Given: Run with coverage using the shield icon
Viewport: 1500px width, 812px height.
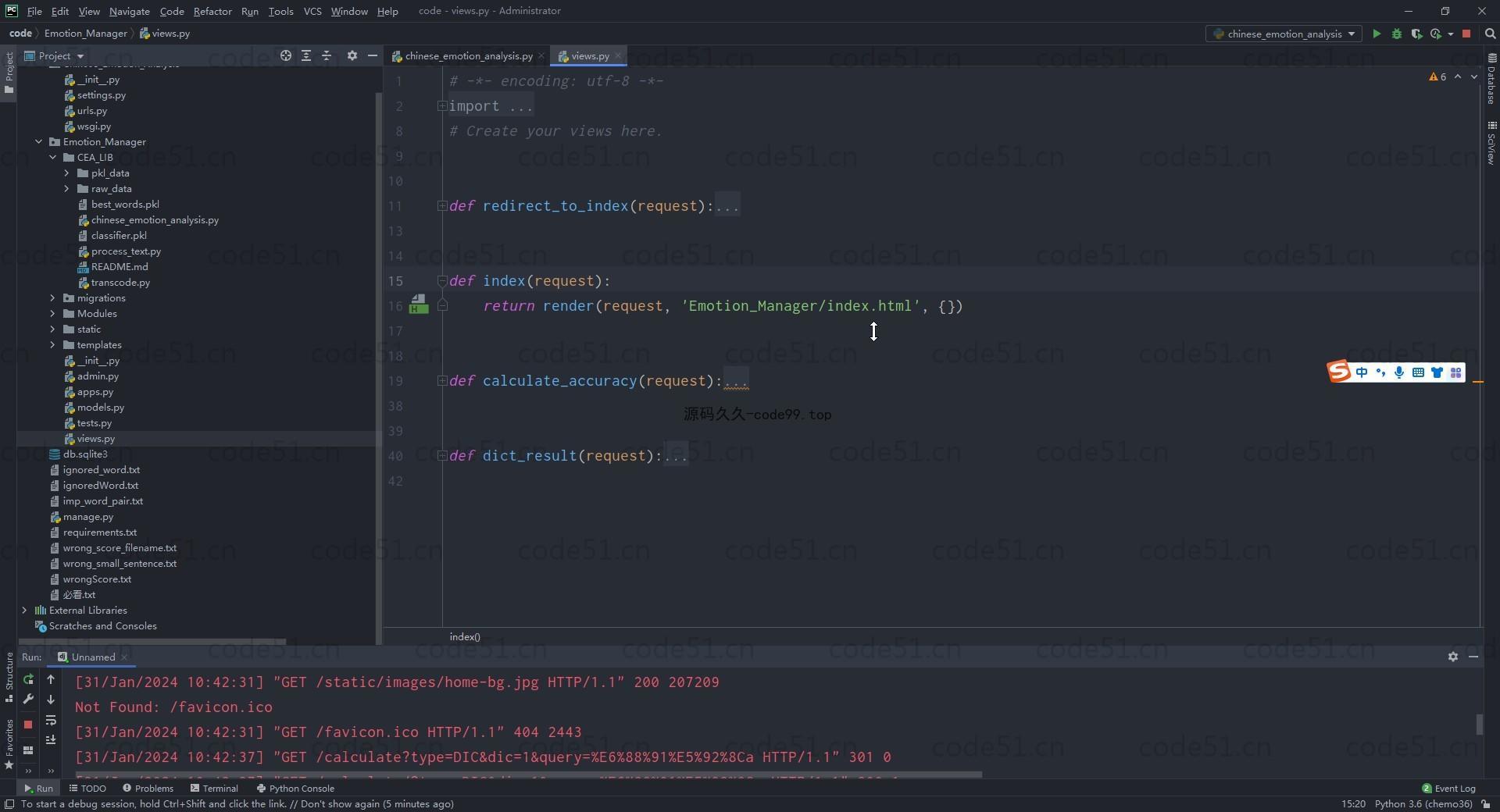Looking at the screenshot, I should [x=1416, y=34].
